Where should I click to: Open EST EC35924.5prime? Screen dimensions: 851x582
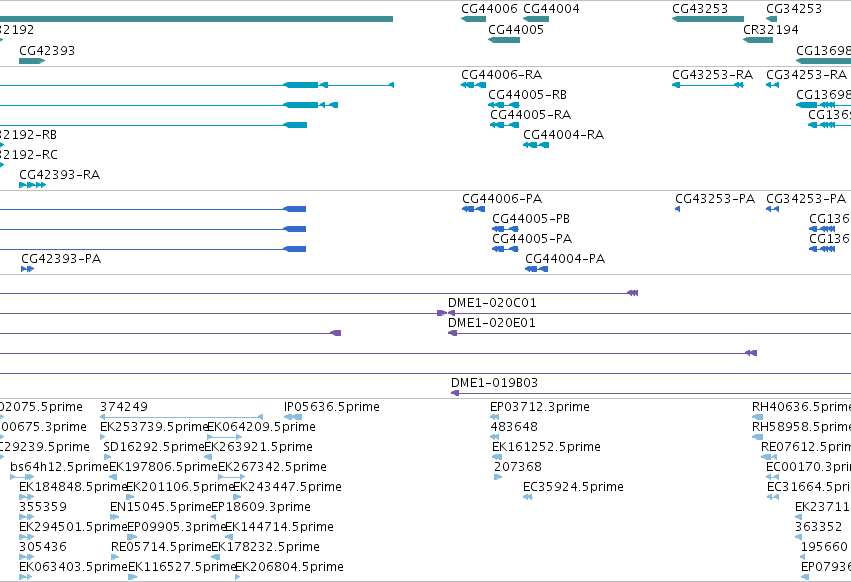573,488
